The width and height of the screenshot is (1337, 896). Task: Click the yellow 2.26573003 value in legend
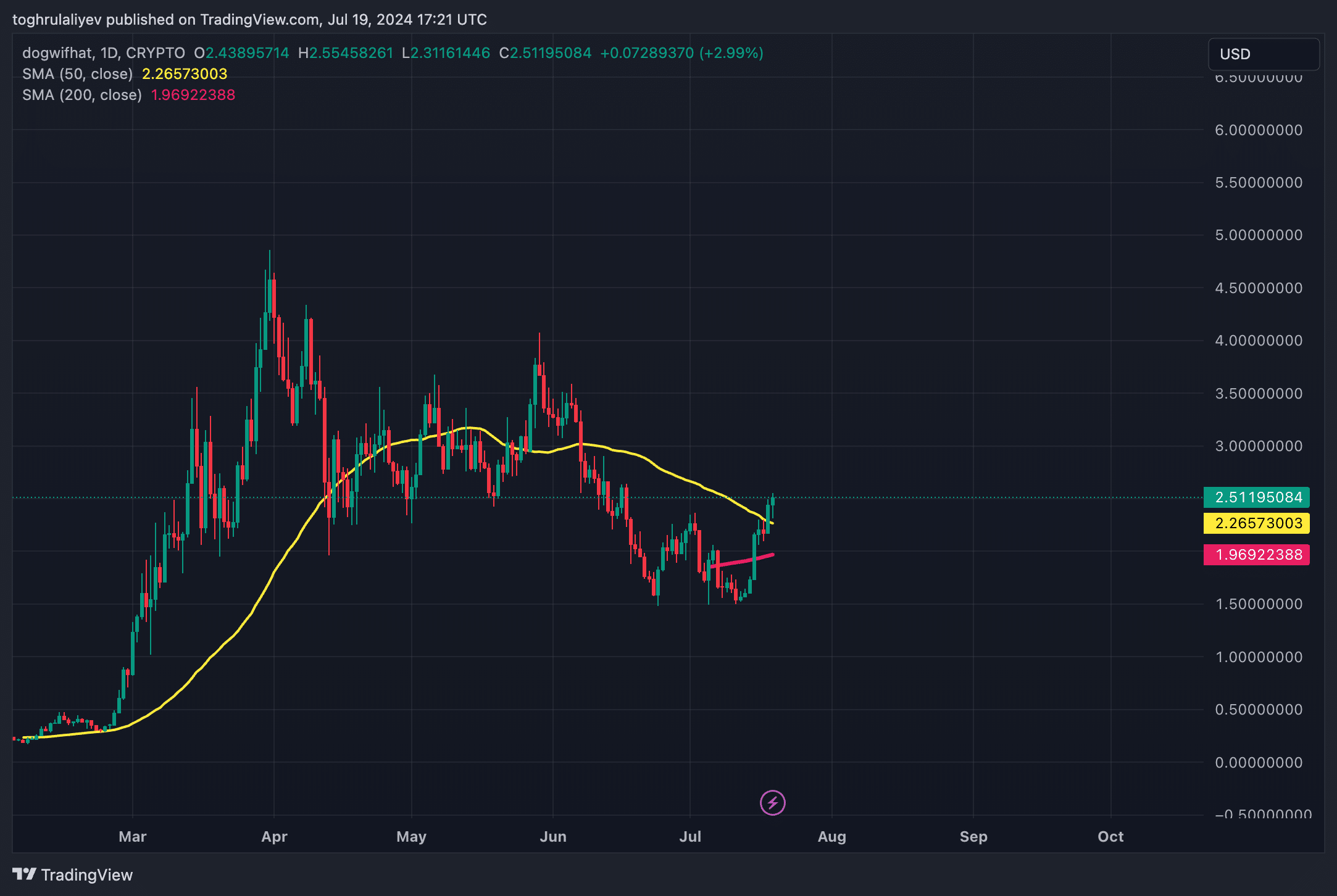coord(185,74)
